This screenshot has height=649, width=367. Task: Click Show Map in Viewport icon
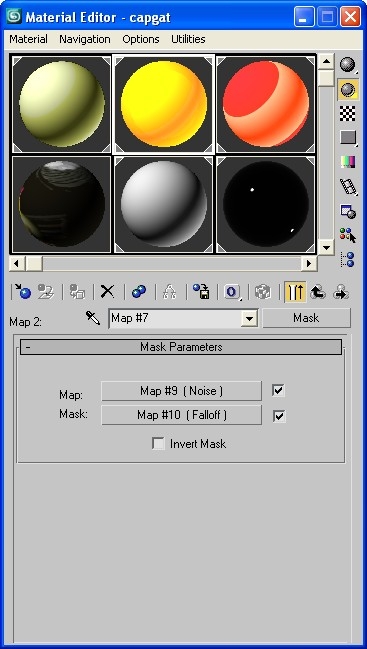pos(263,292)
